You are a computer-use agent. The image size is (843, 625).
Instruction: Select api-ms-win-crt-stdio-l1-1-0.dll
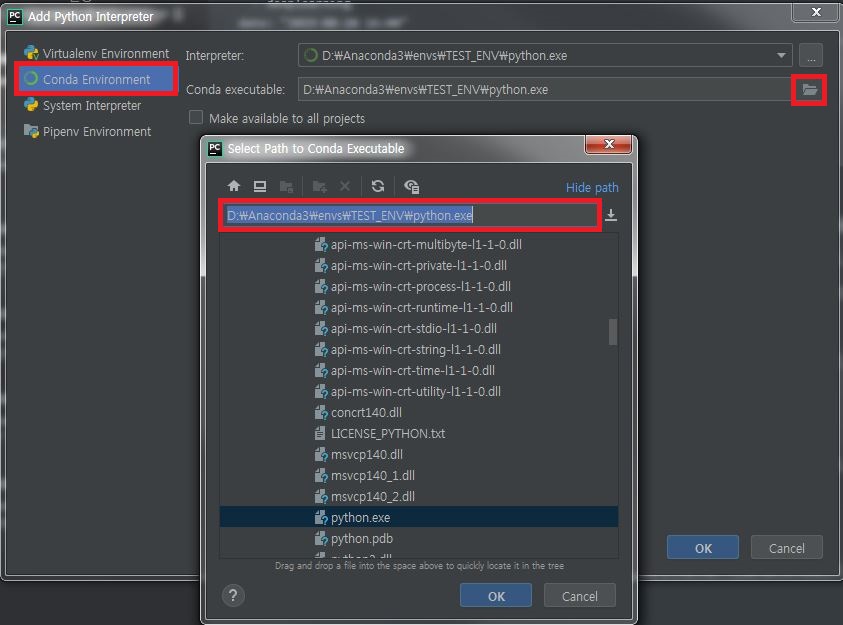[413, 328]
